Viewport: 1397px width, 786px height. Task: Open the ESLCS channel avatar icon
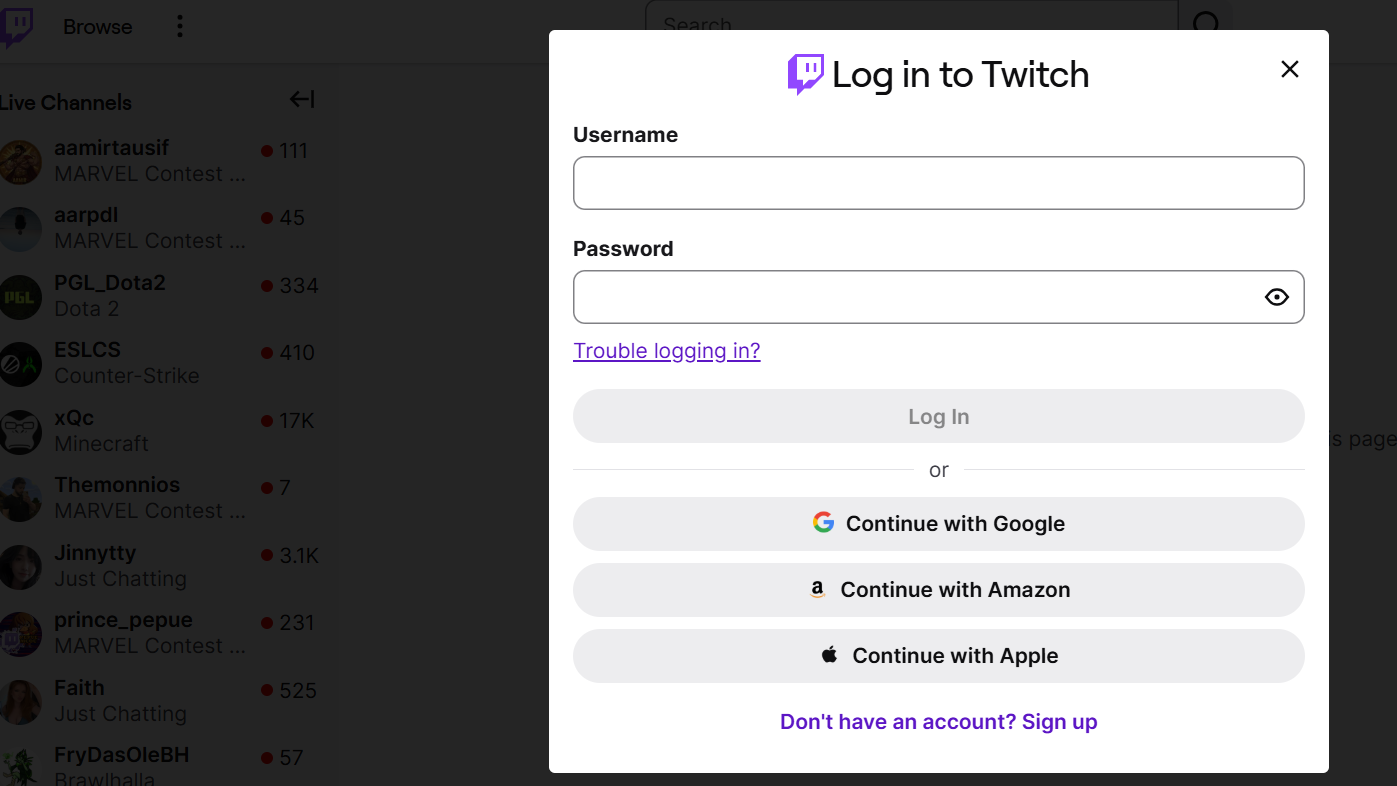[x=20, y=364]
